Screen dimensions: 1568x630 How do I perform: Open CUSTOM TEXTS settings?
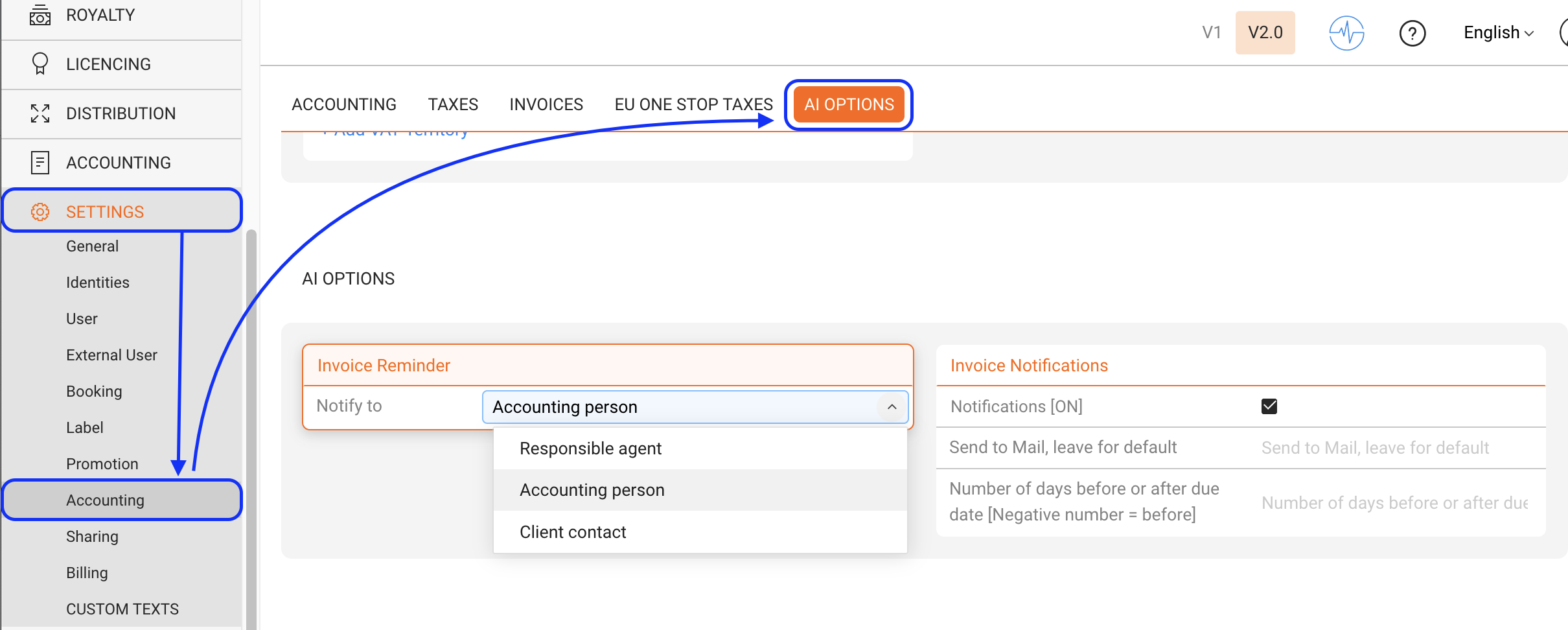122,609
